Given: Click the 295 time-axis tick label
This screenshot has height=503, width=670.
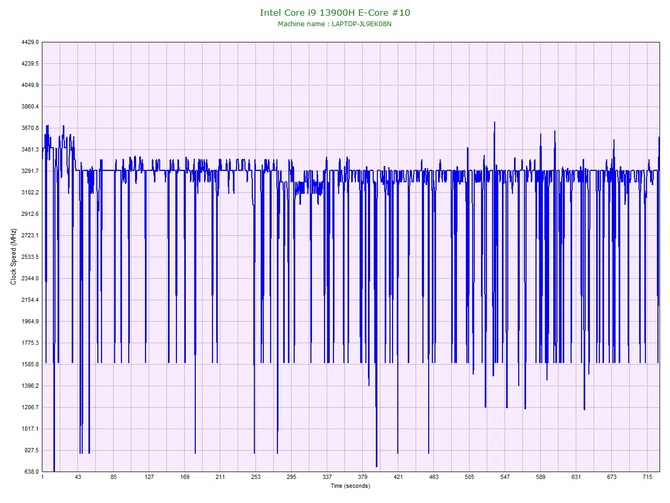Looking at the screenshot, I should click(291, 477).
